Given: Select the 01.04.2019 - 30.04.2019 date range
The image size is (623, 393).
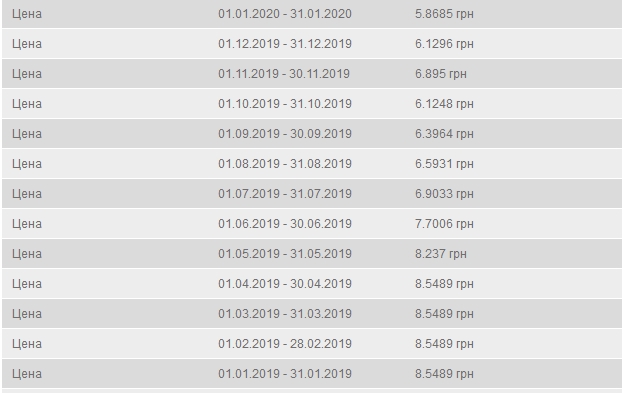Looking at the screenshot, I should pos(285,284).
